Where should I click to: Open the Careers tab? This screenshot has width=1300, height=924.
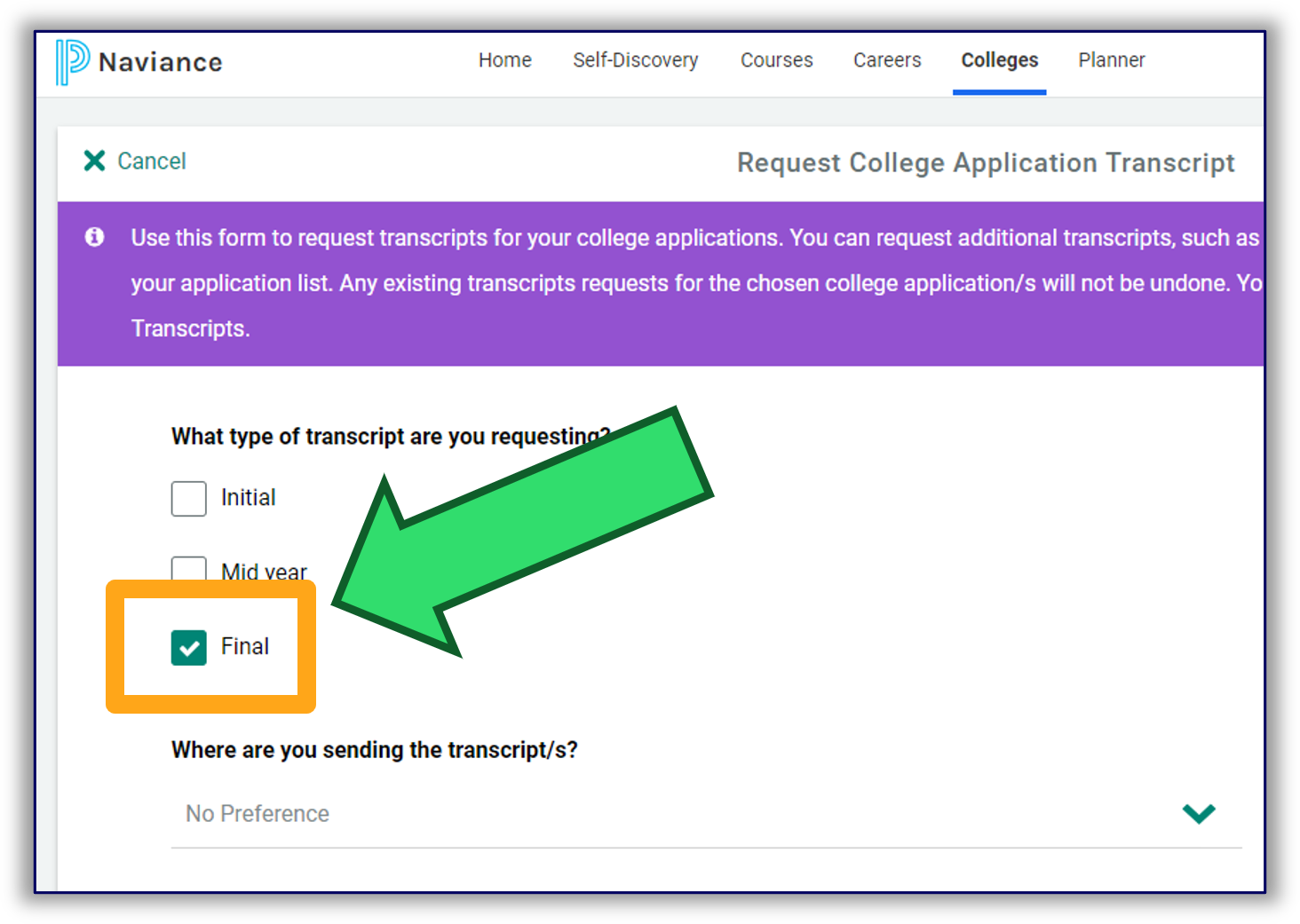(887, 60)
